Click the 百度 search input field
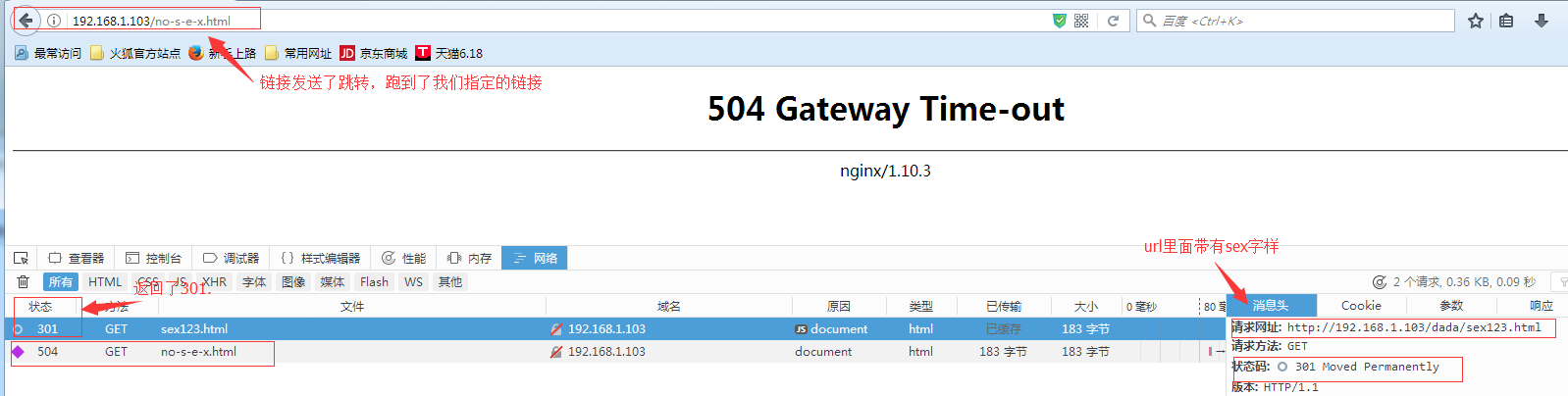This screenshot has width=1568, height=396. point(1305,21)
